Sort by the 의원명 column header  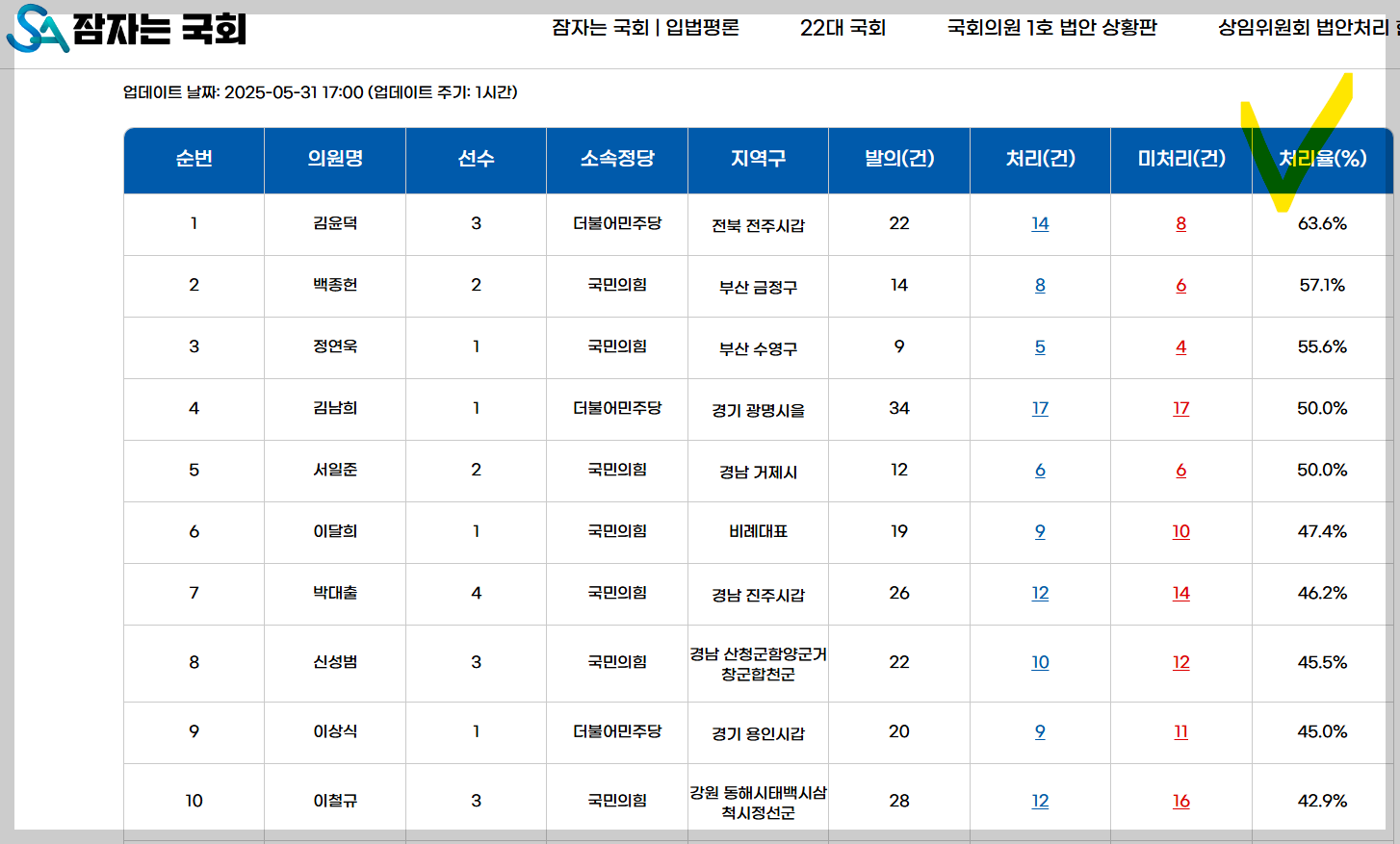(x=335, y=159)
